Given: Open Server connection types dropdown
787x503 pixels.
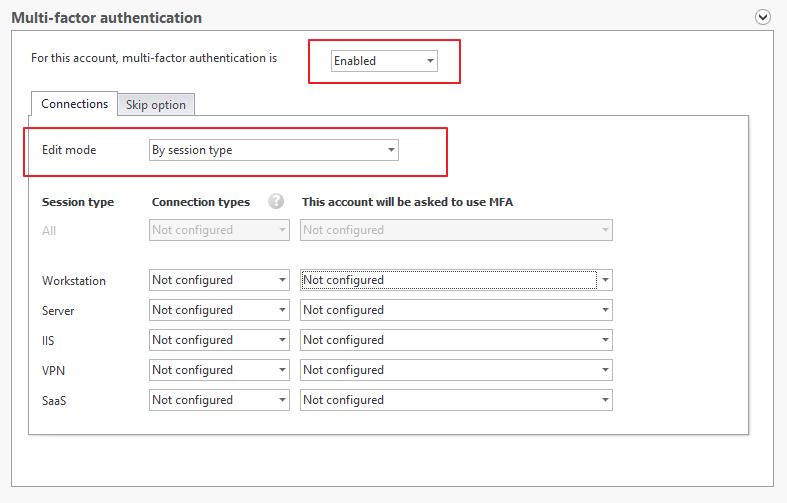Looking at the screenshot, I should [219, 310].
